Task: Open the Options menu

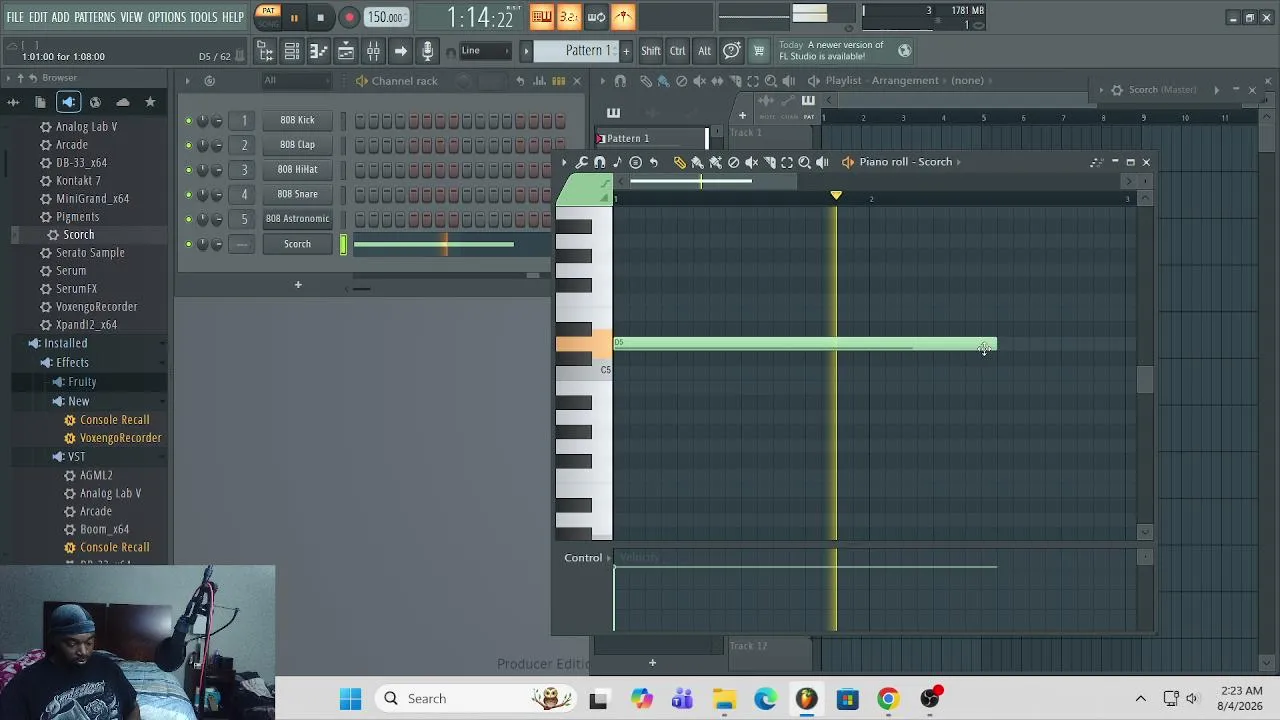Action: 167,17
